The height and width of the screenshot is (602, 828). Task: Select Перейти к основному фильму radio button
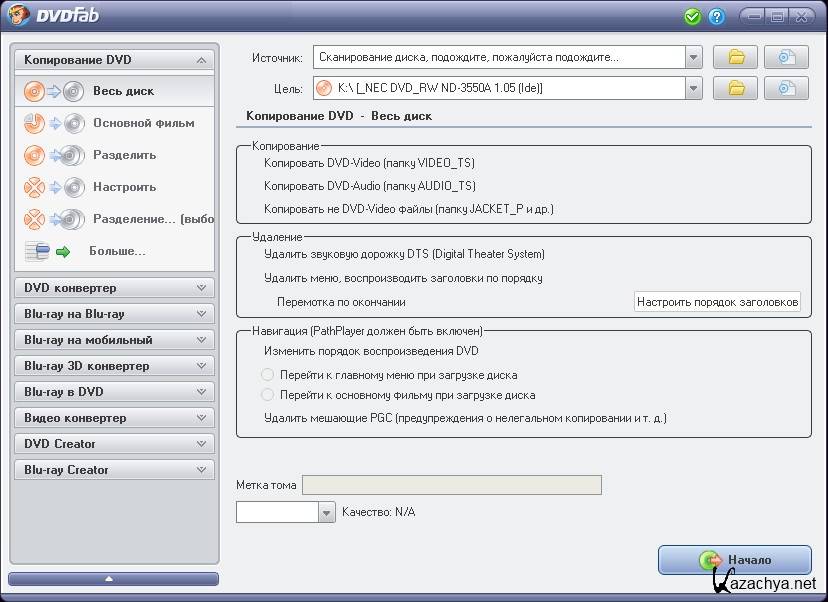pyautogui.click(x=267, y=395)
